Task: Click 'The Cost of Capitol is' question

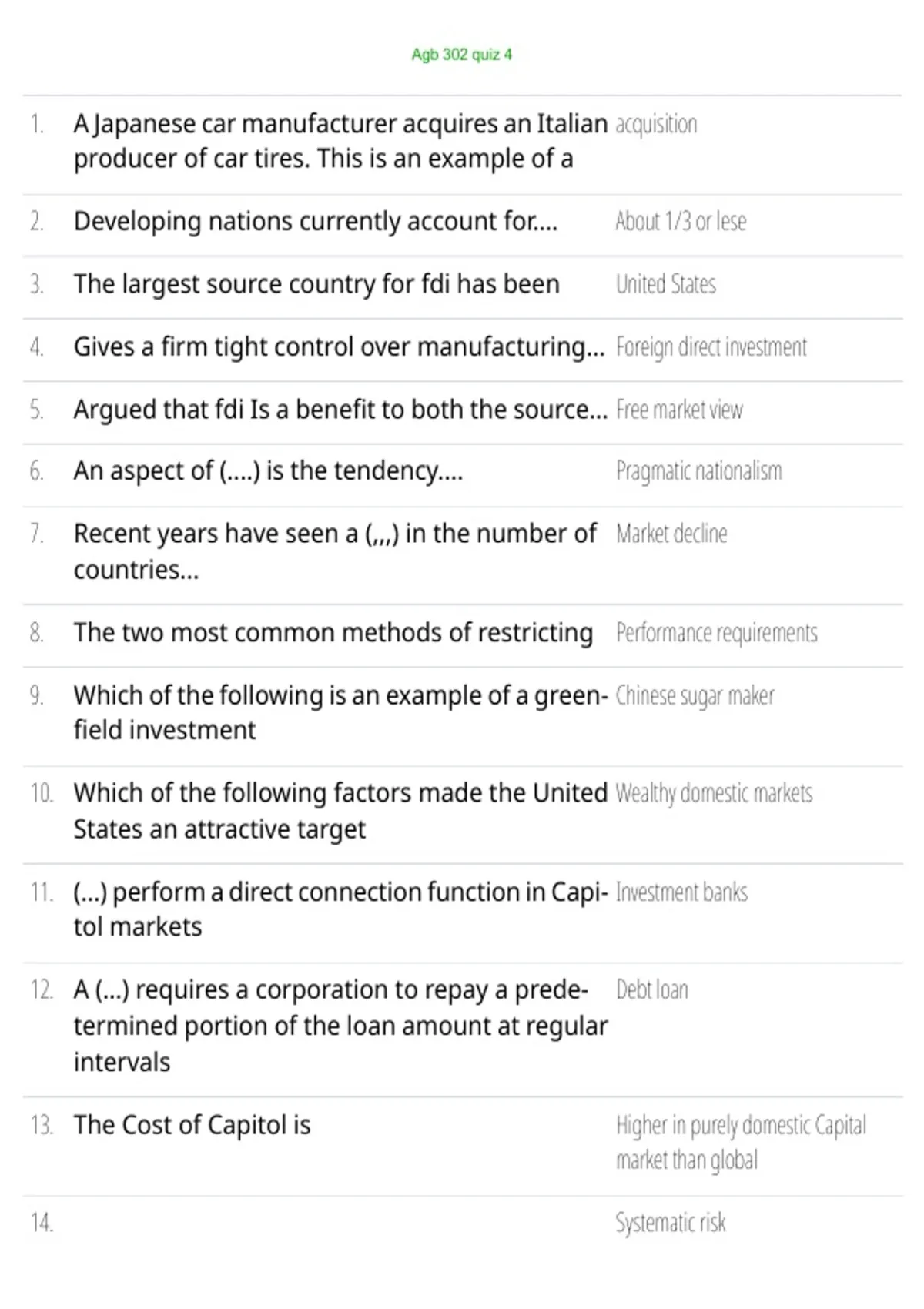Action: (x=192, y=1126)
